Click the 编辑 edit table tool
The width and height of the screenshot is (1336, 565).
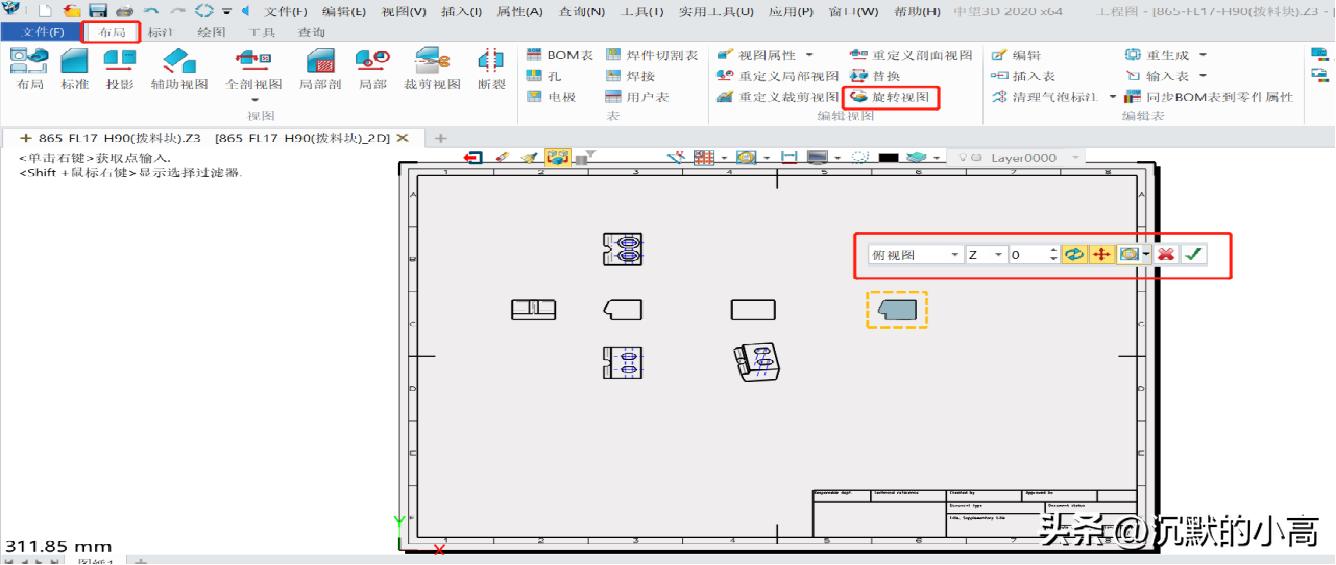pyautogui.click(x=1016, y=55)
